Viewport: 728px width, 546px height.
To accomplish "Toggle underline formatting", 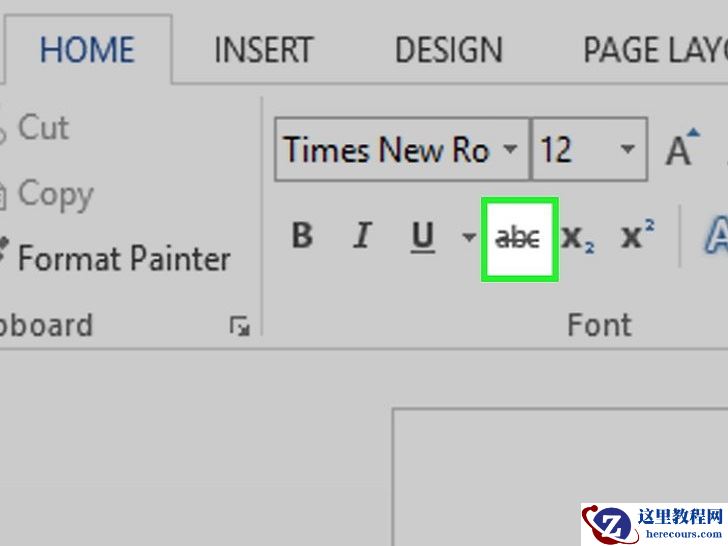I will coord(423,237).
